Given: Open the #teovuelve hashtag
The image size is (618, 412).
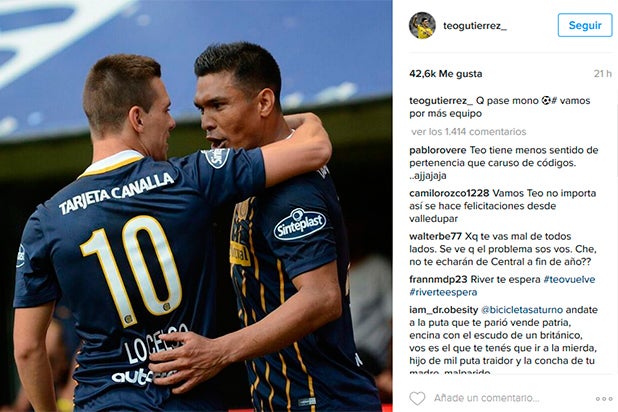Looking at the screenshot, I should click(569, 280).
